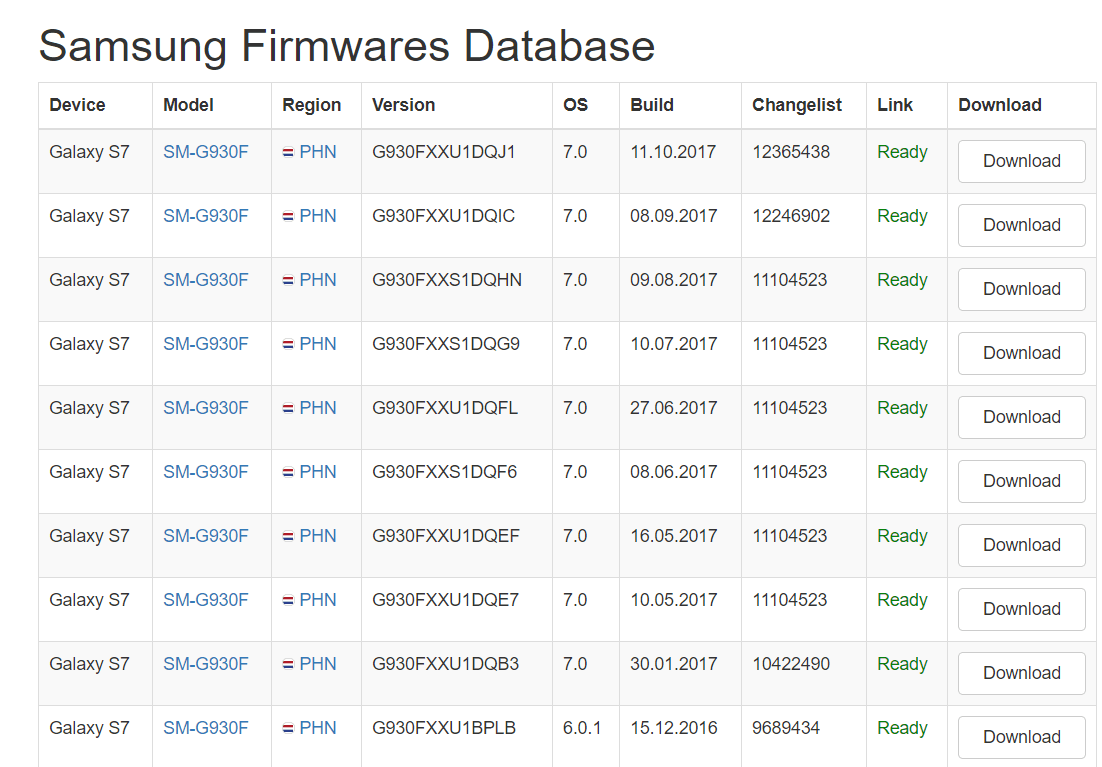The image size is (1102, 767).
Task: Download the G930FXXU1DQE7 firmware
Action: [x=1021, y=609]
